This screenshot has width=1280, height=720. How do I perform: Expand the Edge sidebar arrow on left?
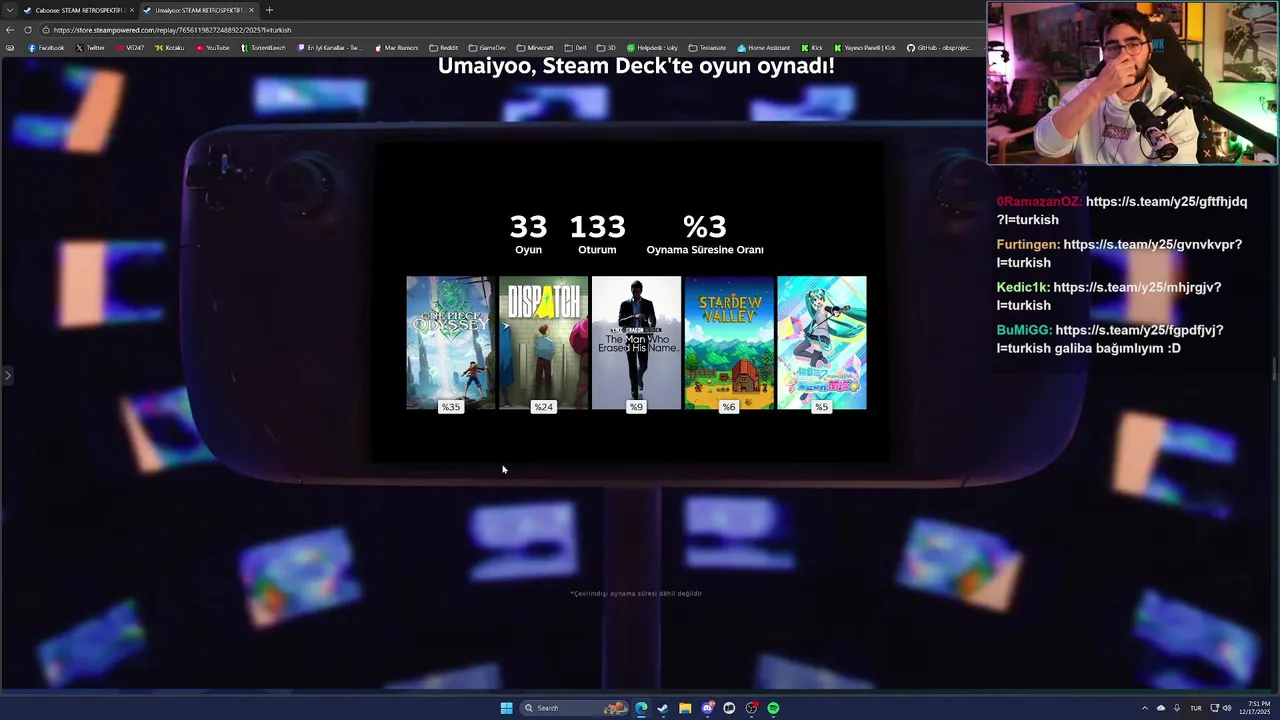tap(7, 376)
